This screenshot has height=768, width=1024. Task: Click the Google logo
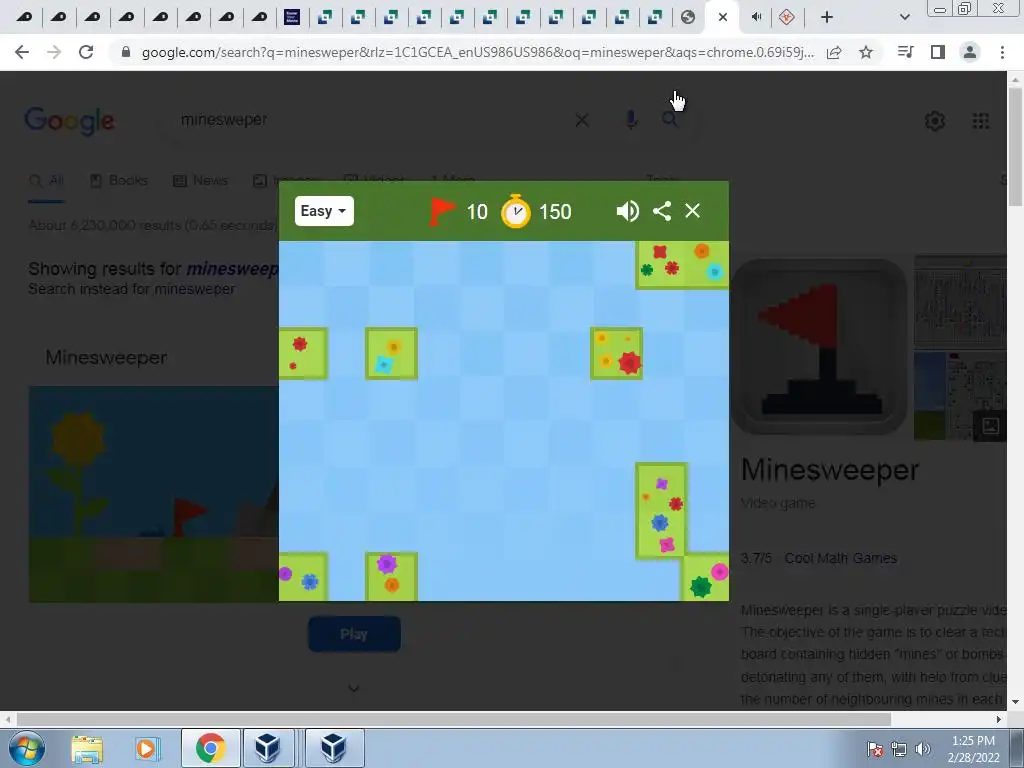click(x=69, y=121)
